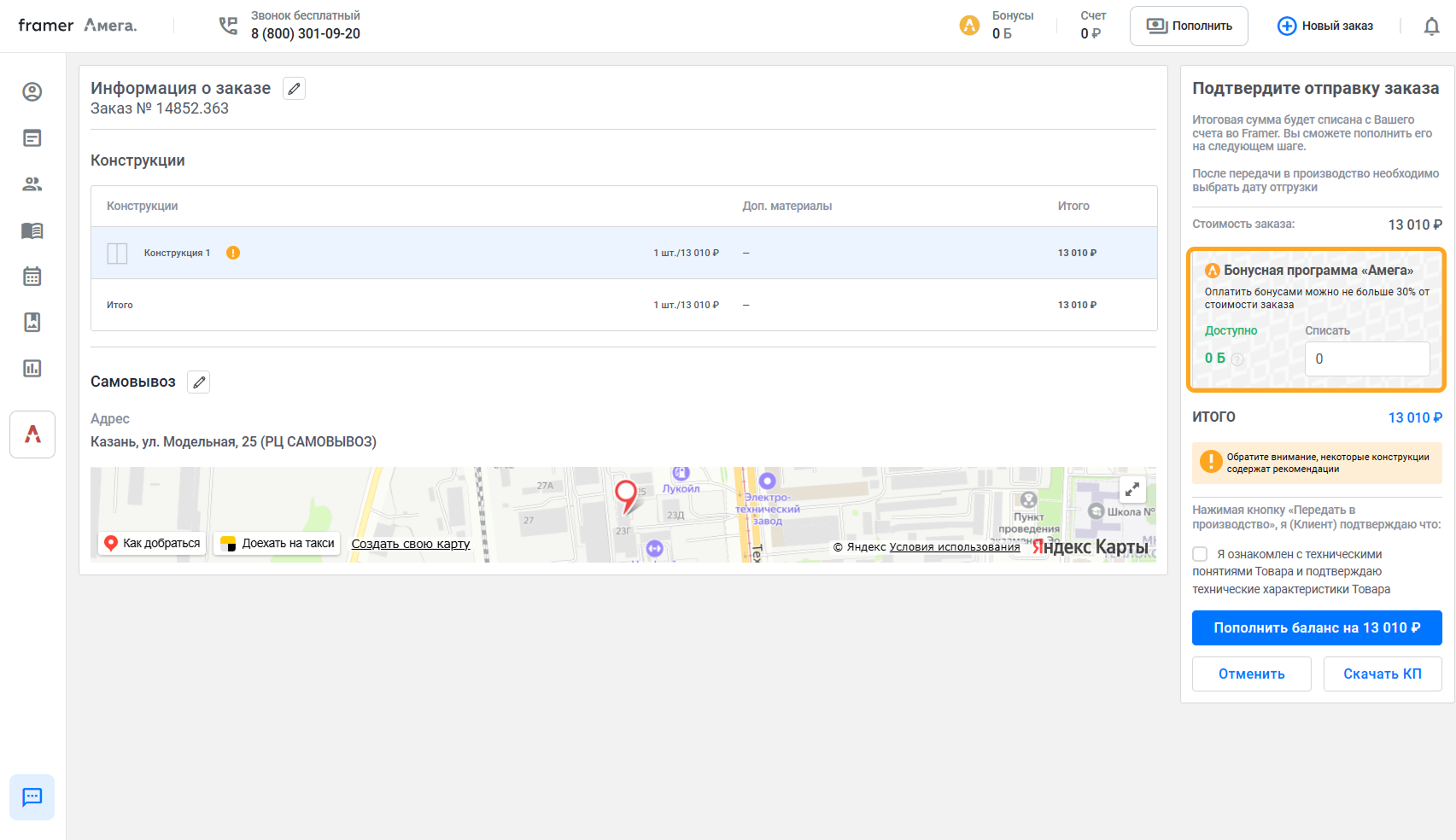
Task: Open the clients group sidebar icon
Action: click(32, 184)
